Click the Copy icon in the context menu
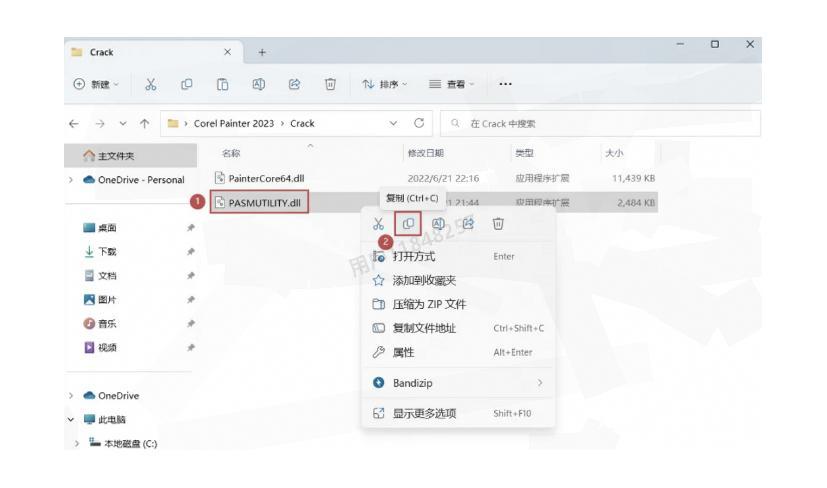Screen dimensions: 827x488 [408, 224]
